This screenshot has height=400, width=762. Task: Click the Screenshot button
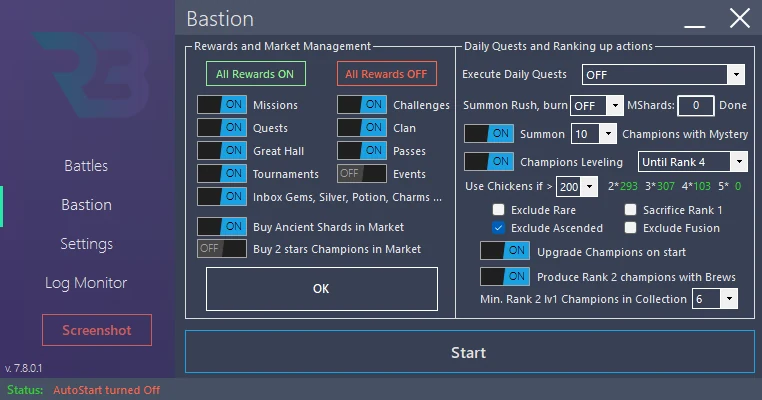point(97,330)
